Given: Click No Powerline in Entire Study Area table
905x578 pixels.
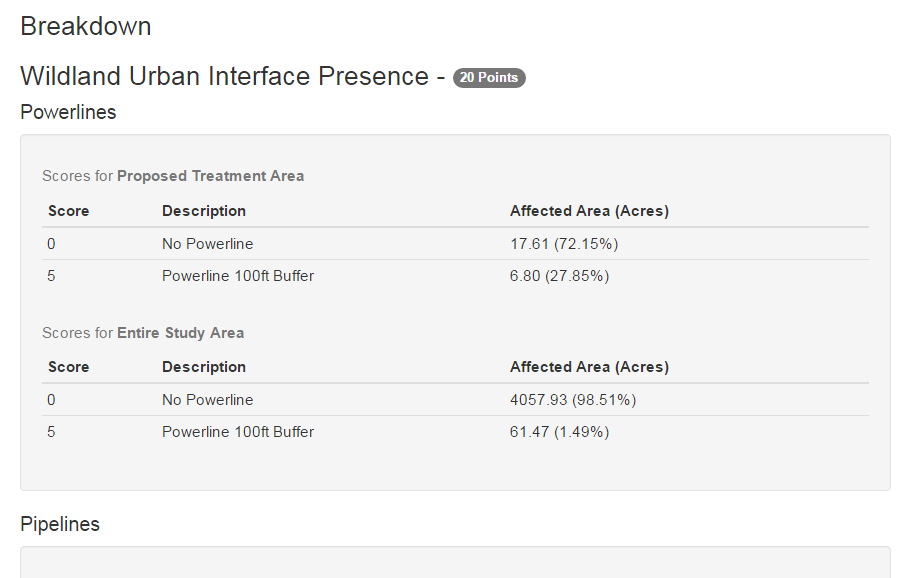Looking at the screenshot, I should click(208, 400).
